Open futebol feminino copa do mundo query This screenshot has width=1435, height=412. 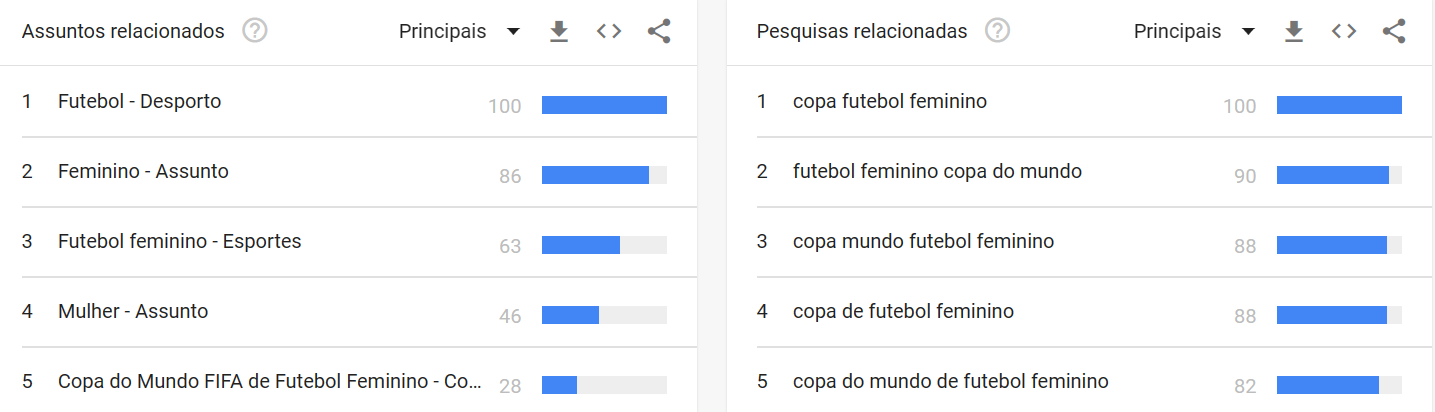(937, 172)
